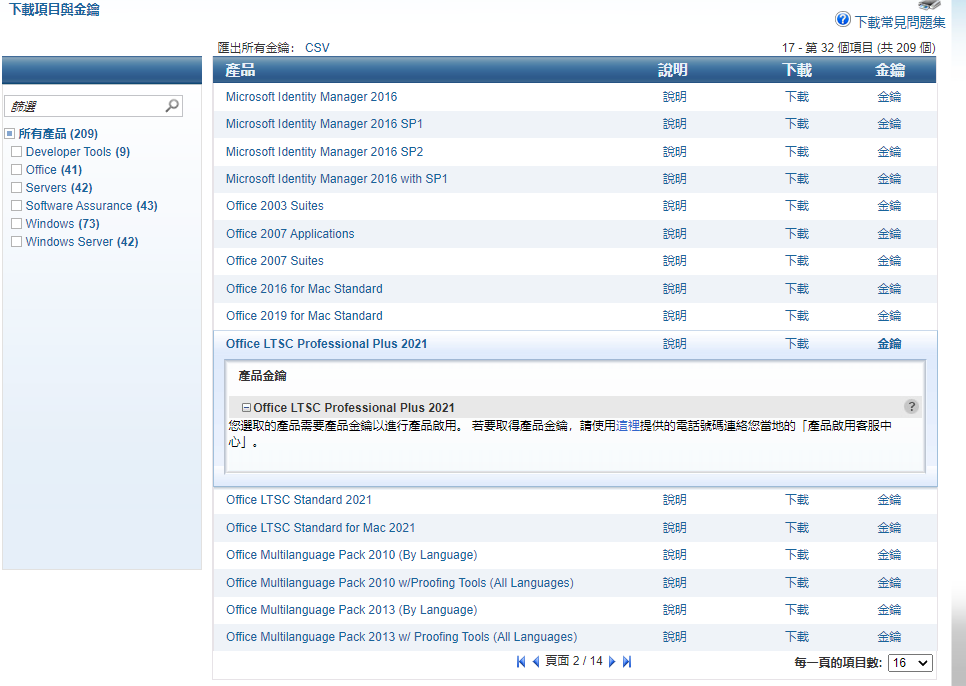This screenshot has width=966, height=686.
Task: Click the 說明 column header
Action: coord(673,70)
